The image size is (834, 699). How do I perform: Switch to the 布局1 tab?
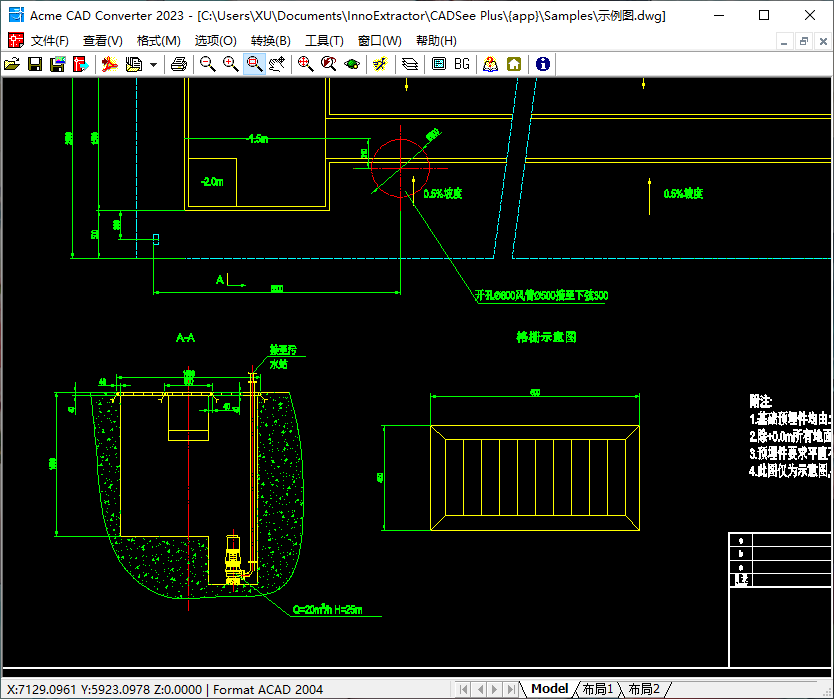click(x=598, y=689)
